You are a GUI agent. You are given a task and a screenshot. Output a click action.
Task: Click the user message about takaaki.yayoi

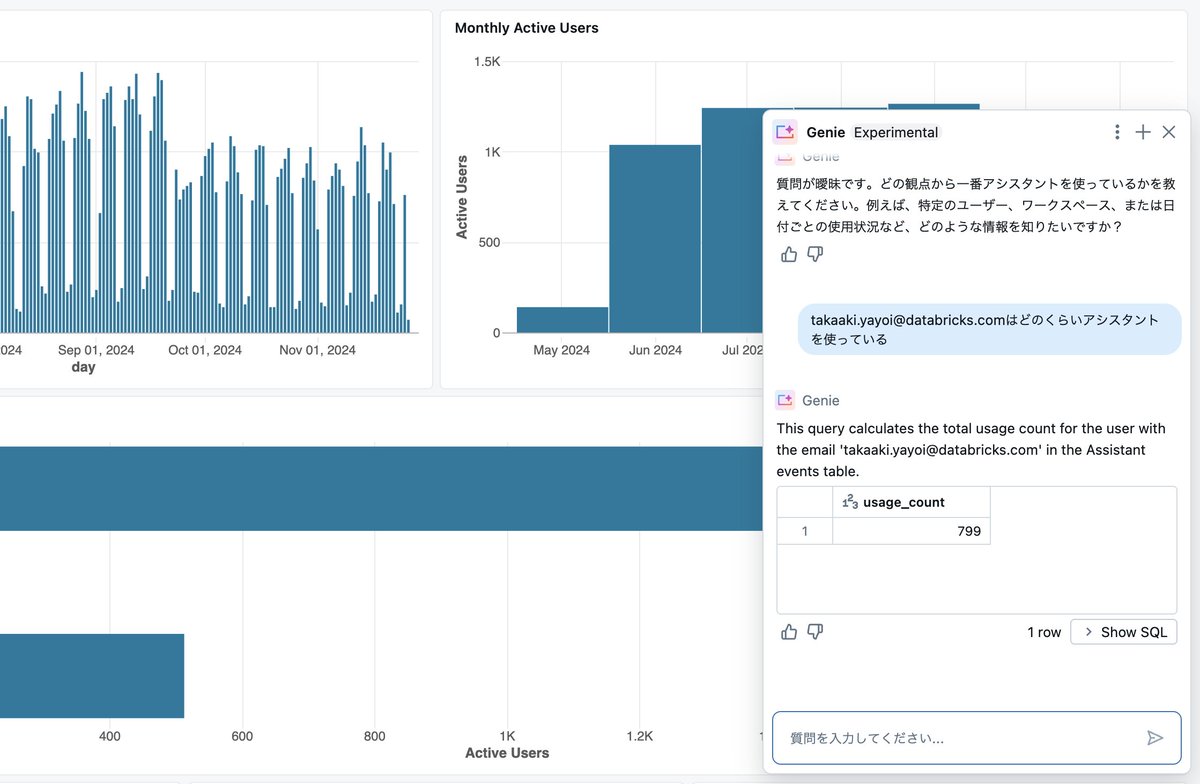coord(989,329)
